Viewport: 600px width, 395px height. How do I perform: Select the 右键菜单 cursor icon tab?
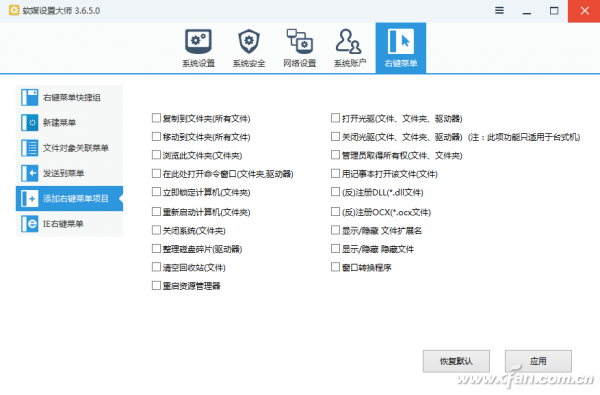[x=401, y=41]
